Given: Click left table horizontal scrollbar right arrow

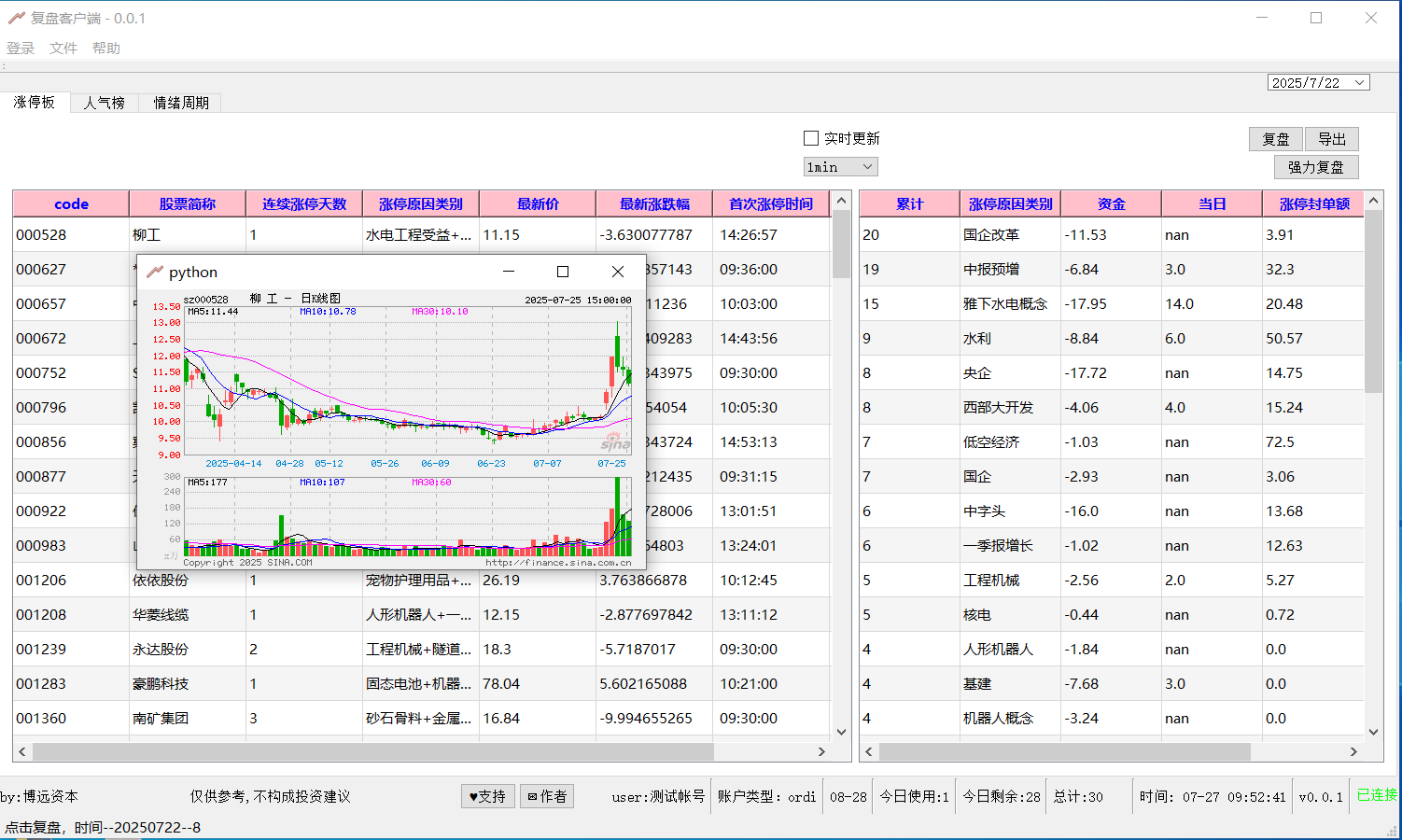Looking at the screenshot, I should point(821,751).
